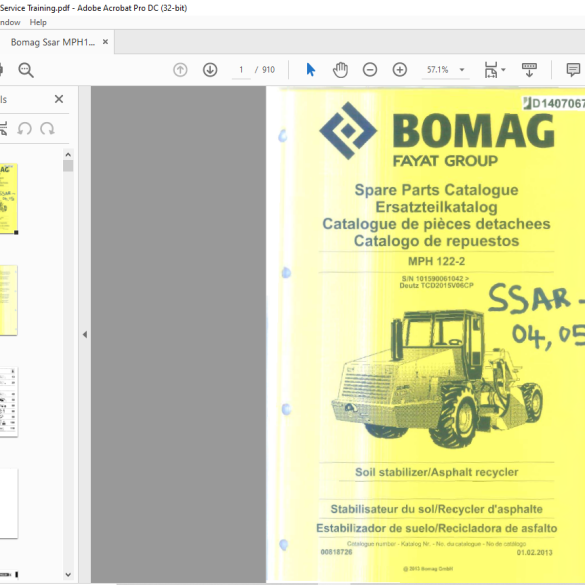Click the "MPH 122-2" model text
The width and height of the screenshot is (585, 585).
(x=437, y=261)
